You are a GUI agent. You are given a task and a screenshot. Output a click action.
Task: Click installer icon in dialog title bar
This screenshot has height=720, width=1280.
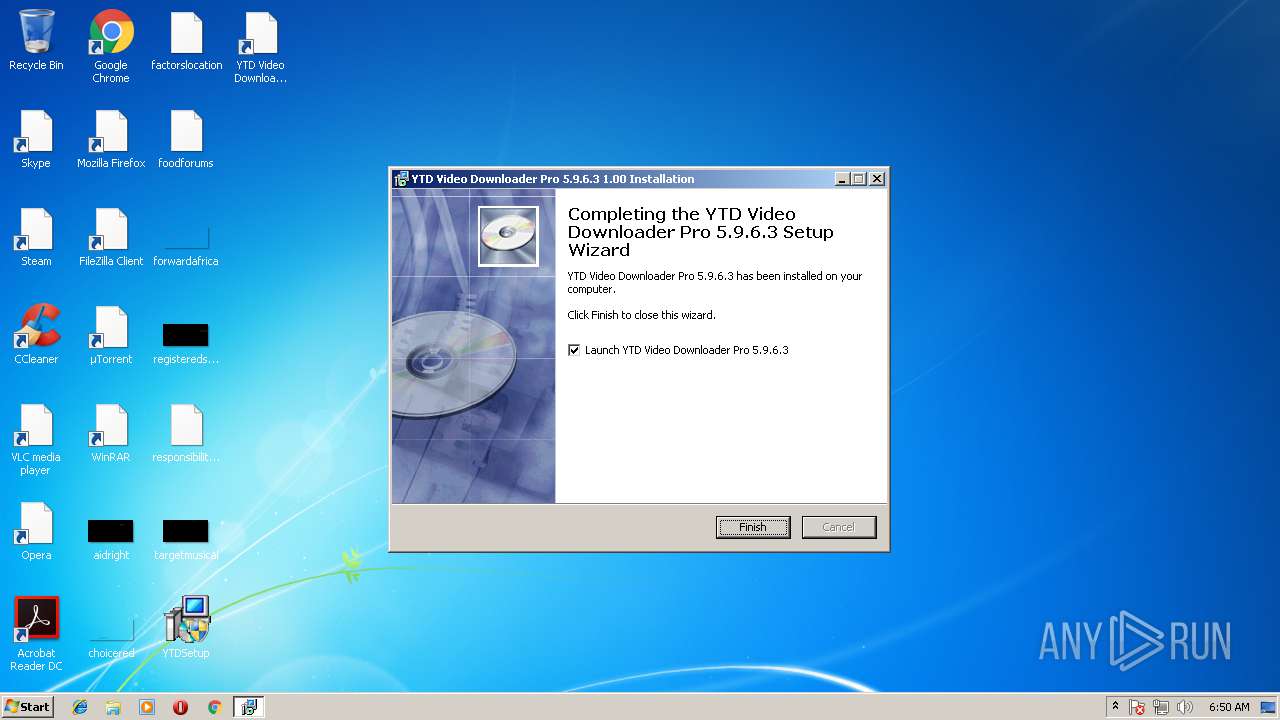pos(401,179)
